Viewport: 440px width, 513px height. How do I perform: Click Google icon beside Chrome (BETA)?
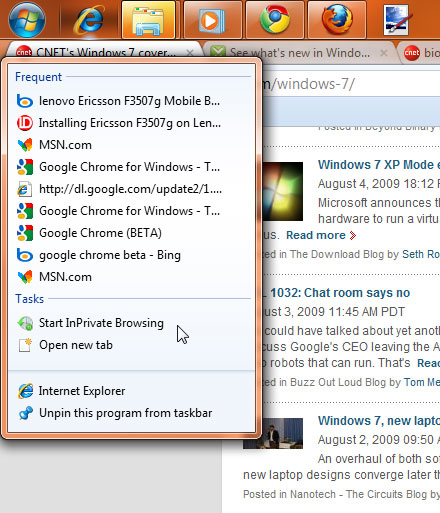click(x=25, y=233)
